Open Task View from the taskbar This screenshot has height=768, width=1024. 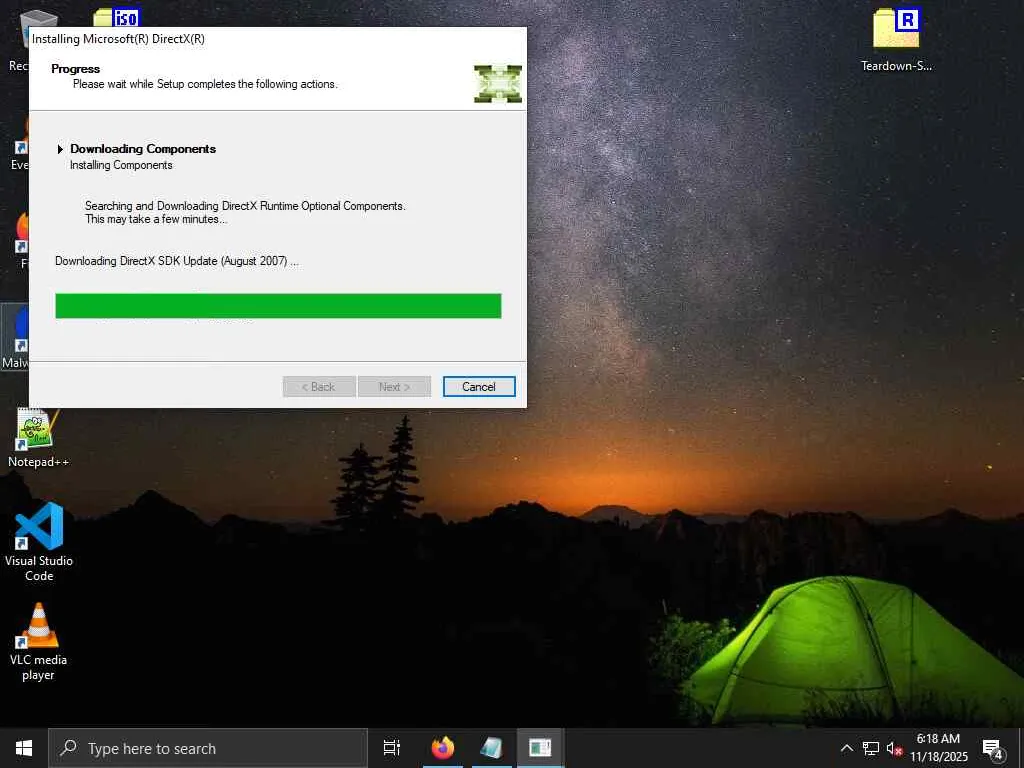pyautogui.click(x=392, y=748)
